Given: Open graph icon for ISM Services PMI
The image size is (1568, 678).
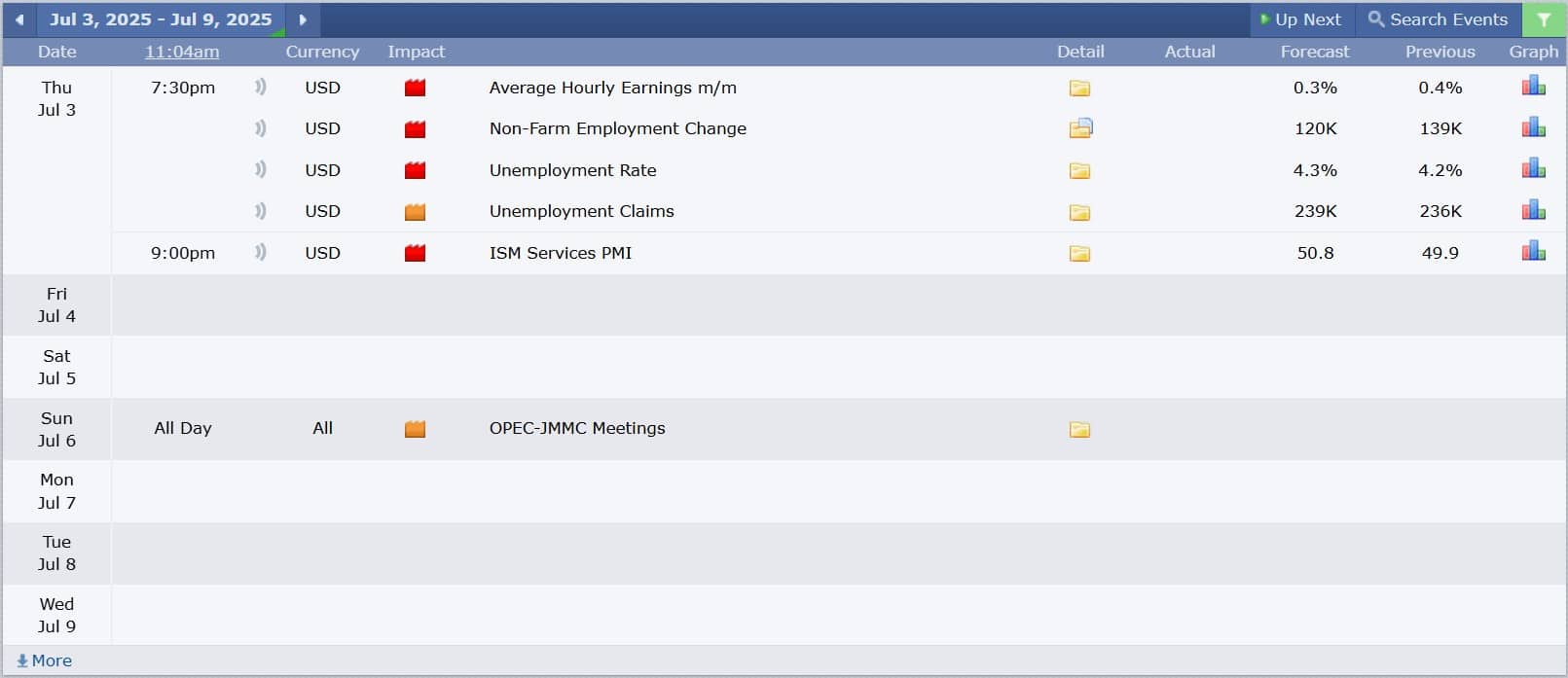Looking at the screenshot, I should click(1534, 251).
